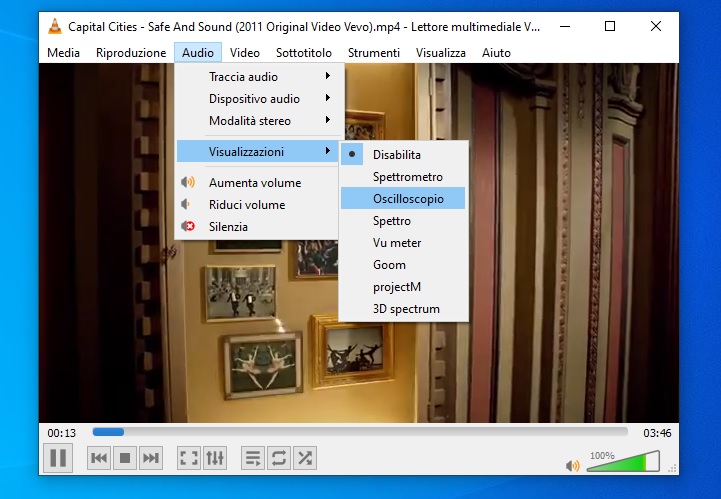
Task: Click the Aumenta volume speaker icon
Action: (188, 183)
